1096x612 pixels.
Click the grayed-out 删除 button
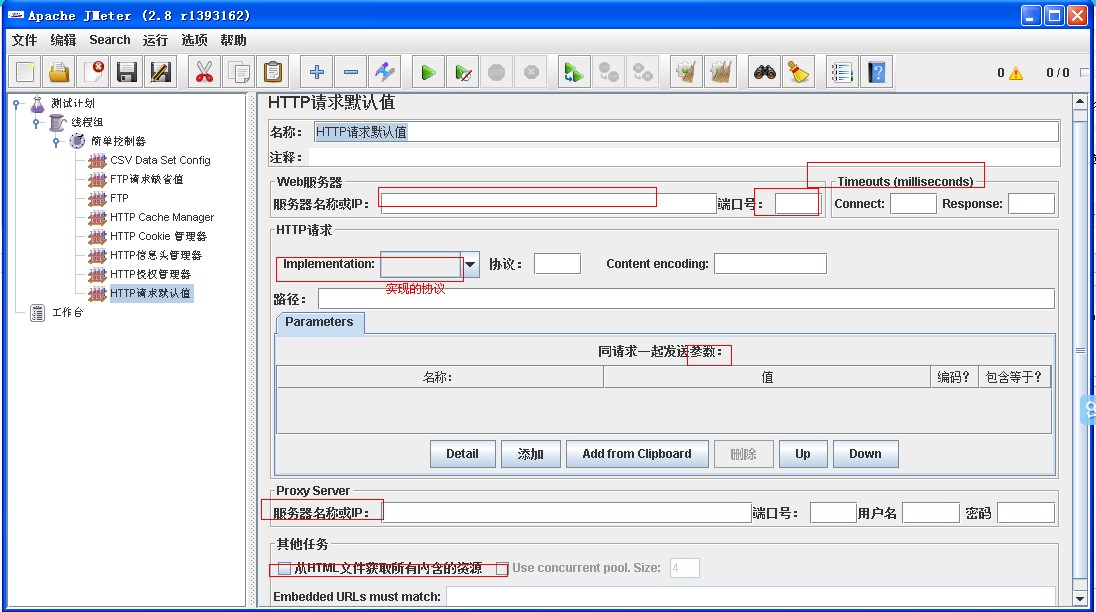(743, 454)
